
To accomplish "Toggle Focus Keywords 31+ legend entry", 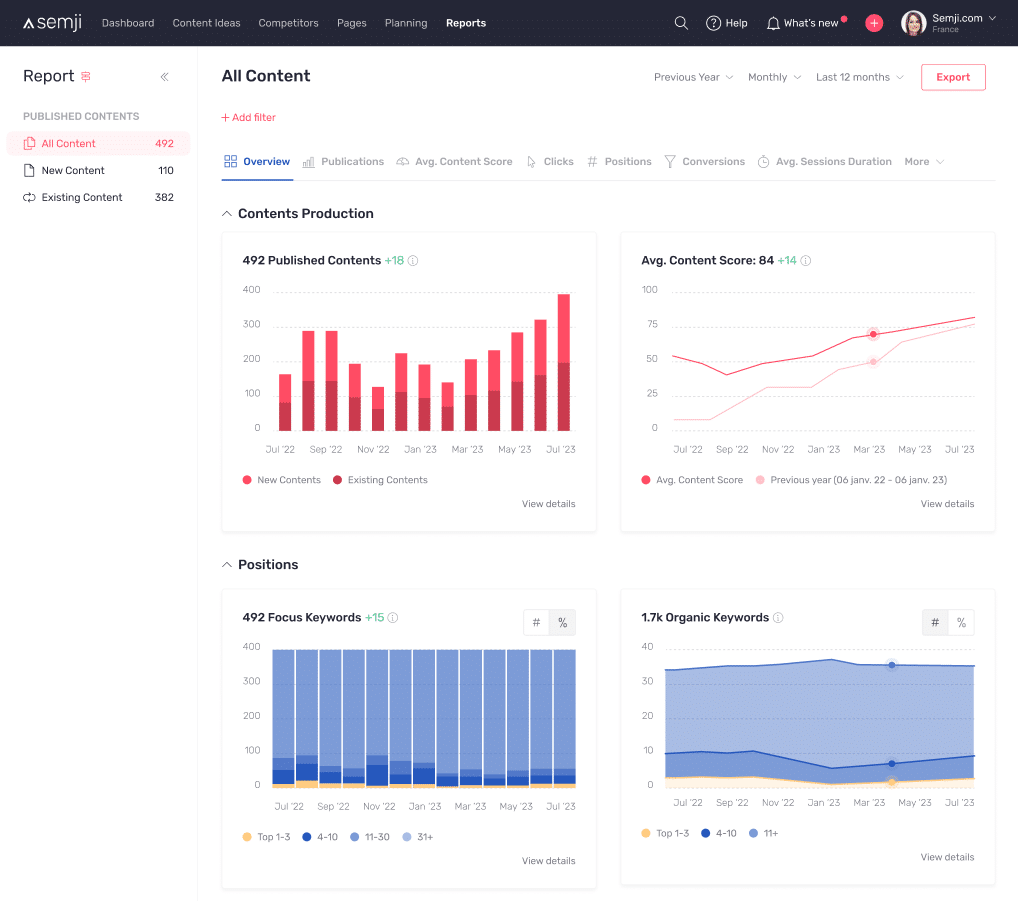I will tap(417, 837).
